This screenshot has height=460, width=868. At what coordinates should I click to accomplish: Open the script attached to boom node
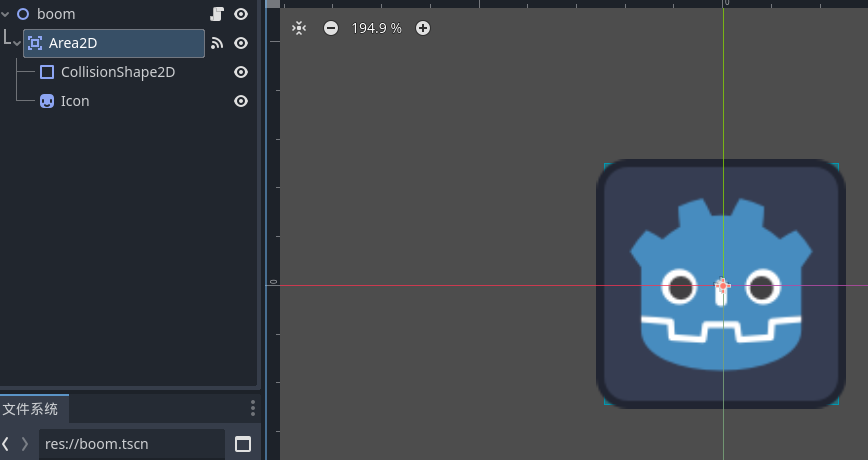pyautogui.click(x=216, y=14)
